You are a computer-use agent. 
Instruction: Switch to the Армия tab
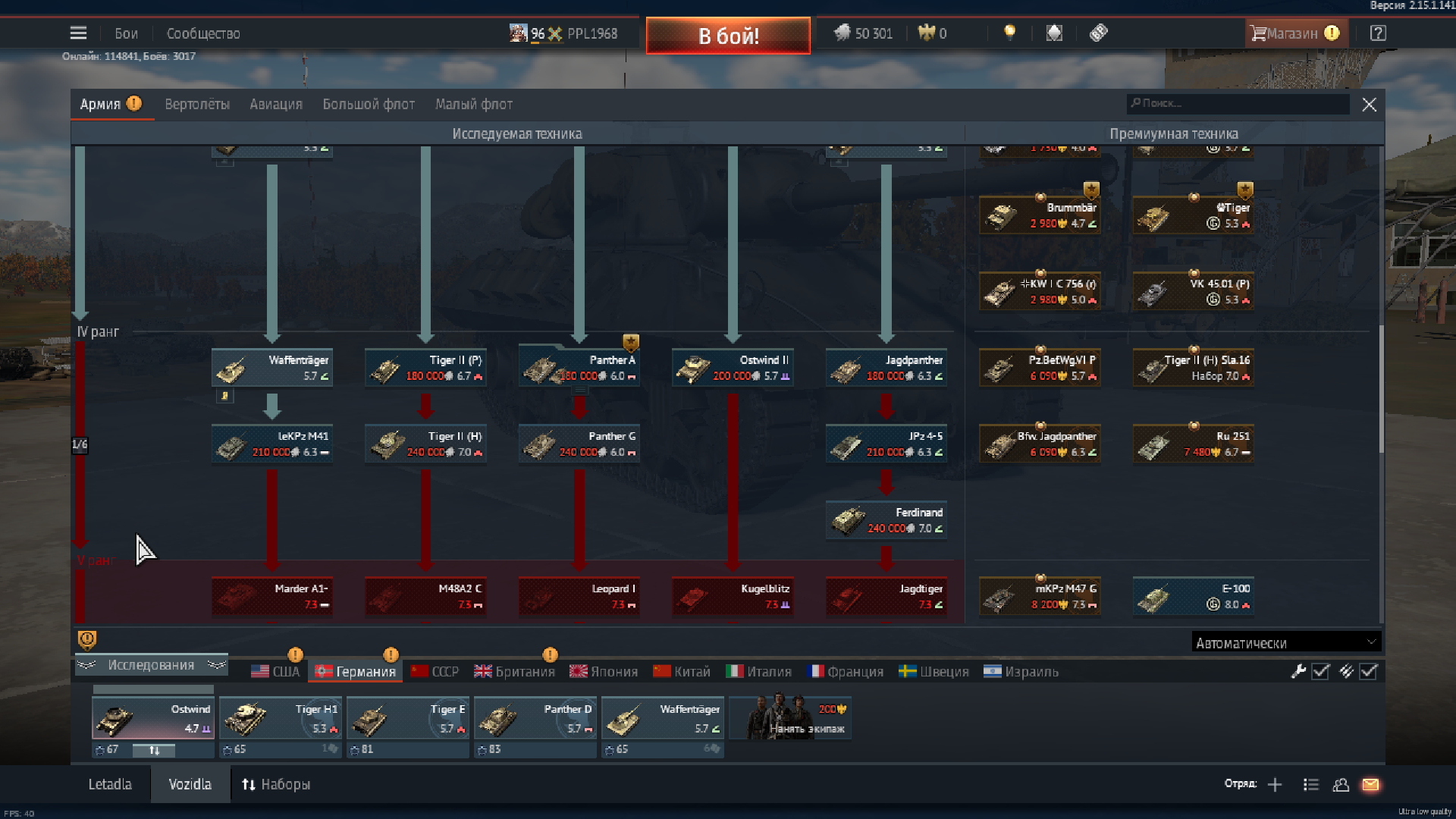click(x=111, y=104)
